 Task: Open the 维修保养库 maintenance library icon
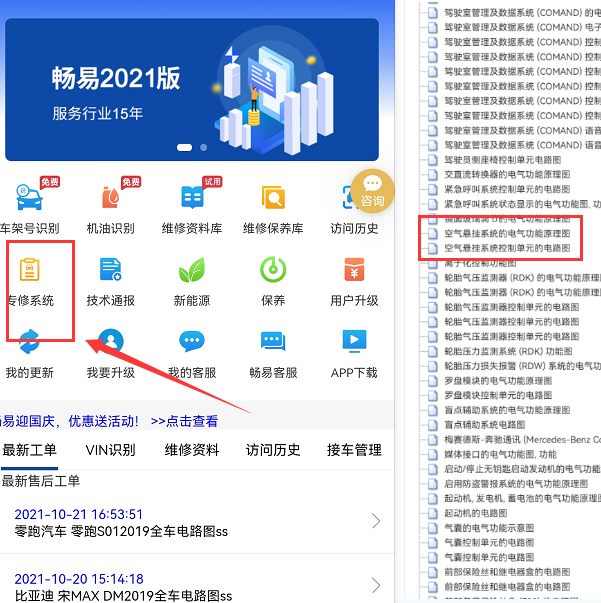273,197
